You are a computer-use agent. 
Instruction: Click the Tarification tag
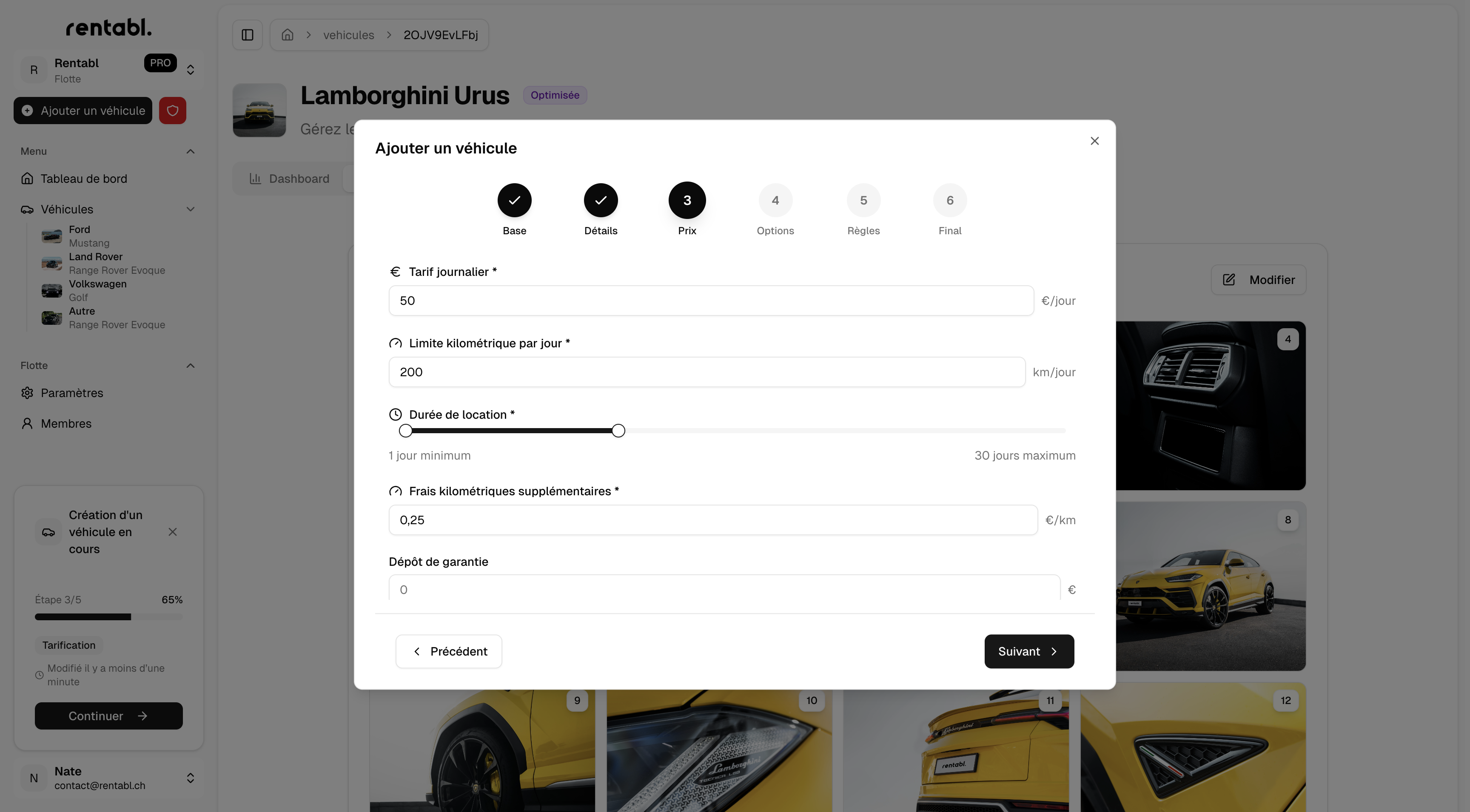click(69, 645)
